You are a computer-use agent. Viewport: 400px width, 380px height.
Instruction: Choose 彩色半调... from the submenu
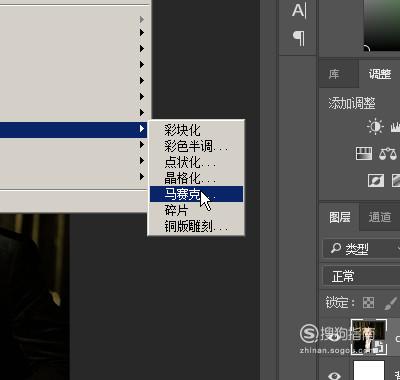click(x=196, y=146)
